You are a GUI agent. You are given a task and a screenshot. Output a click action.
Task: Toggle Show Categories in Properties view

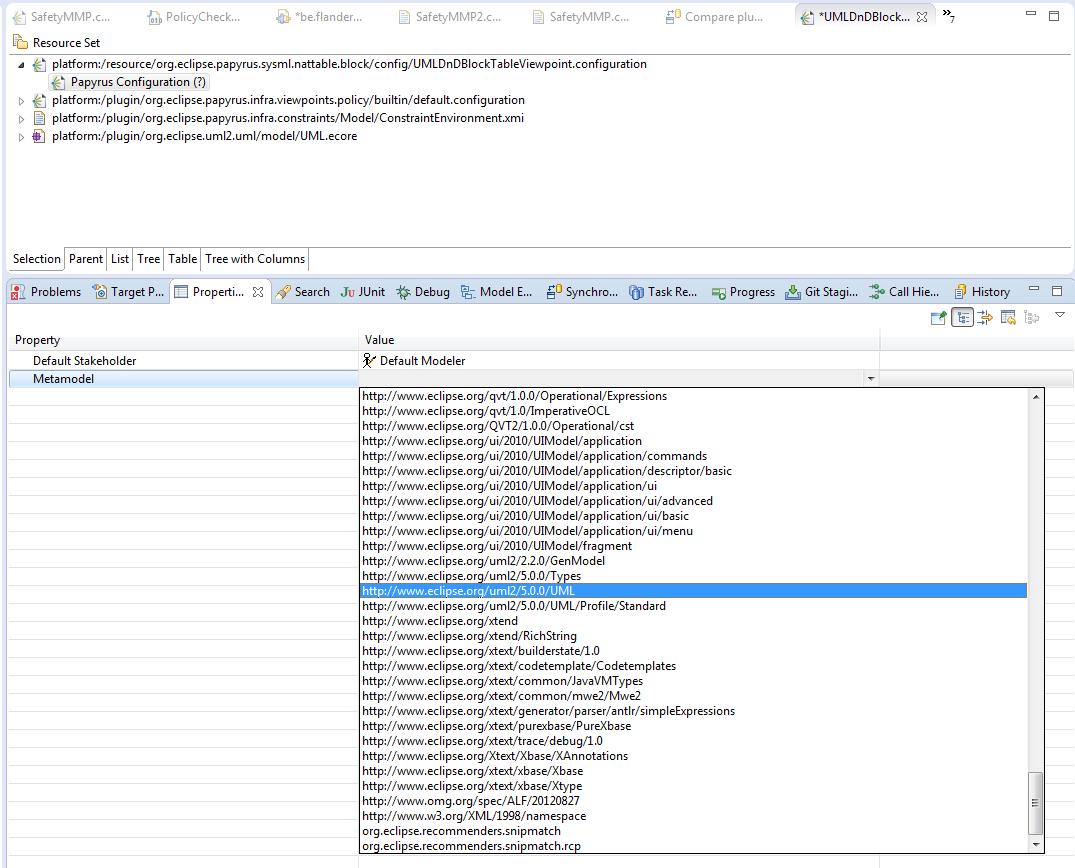(x=962, y=317)
